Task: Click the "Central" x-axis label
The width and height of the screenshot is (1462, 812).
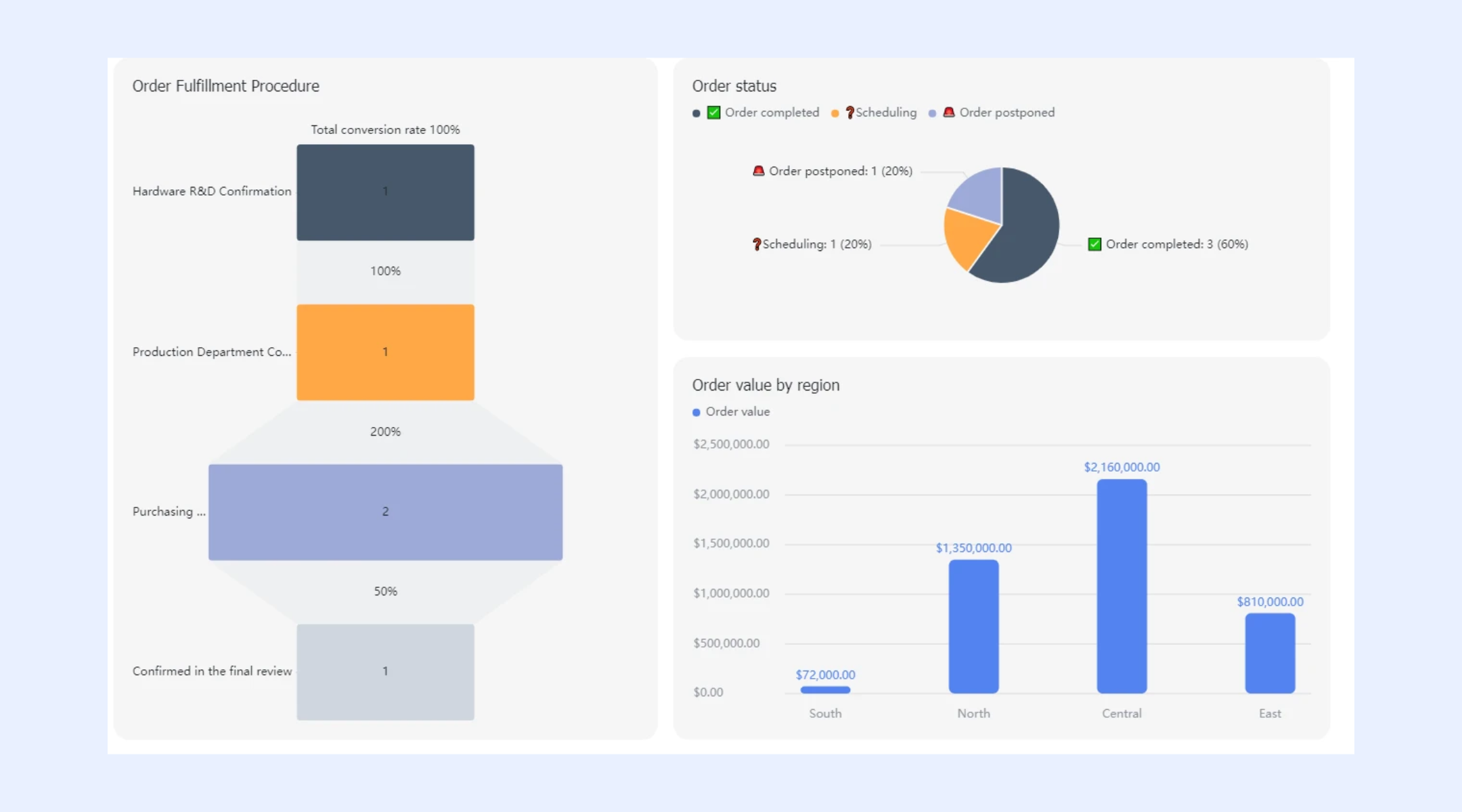Action: [x=1122, y=713]
